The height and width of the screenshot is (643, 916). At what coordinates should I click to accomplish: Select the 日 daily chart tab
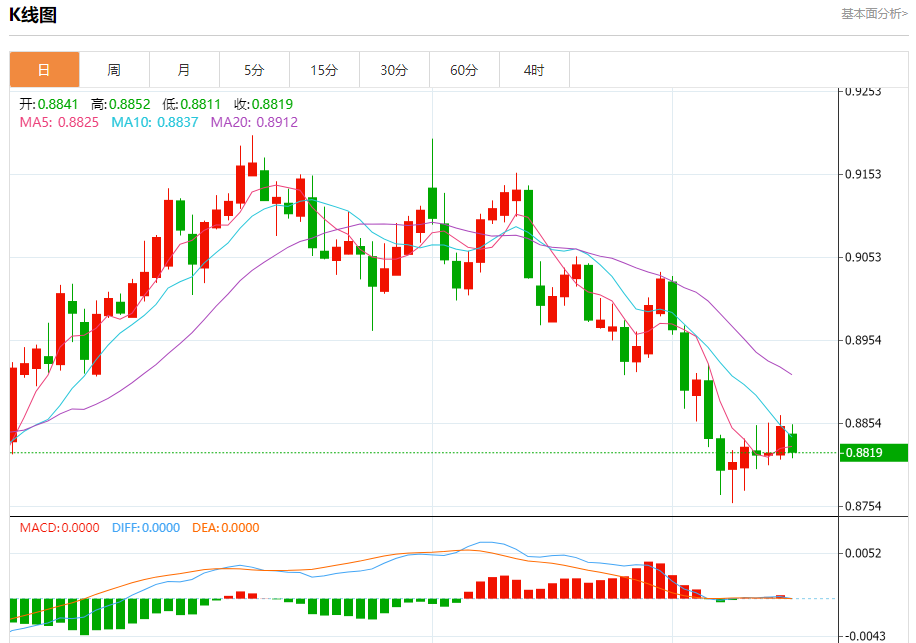[x=44, y=70]
